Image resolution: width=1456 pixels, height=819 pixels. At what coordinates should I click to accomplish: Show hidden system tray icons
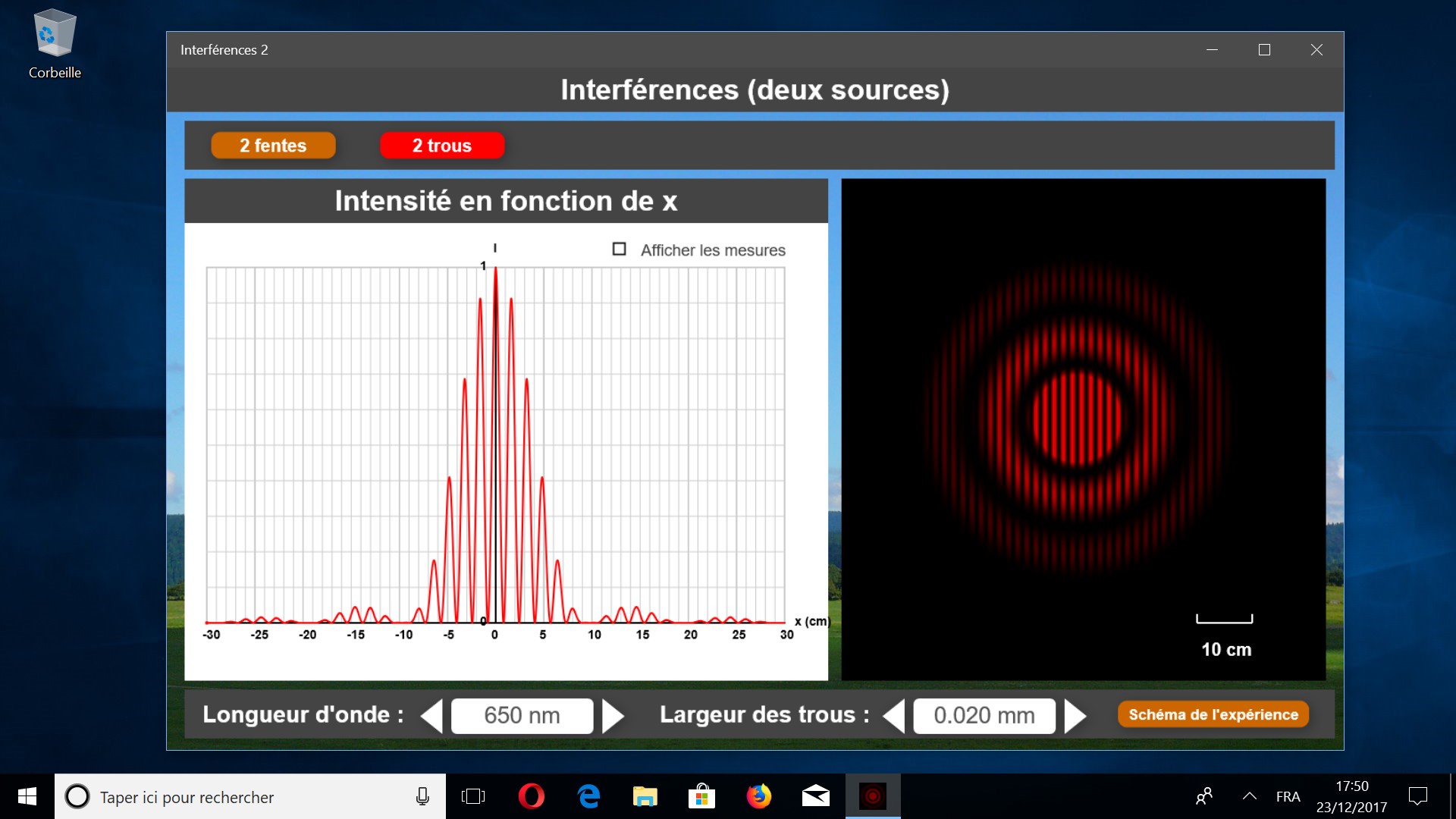[1249, 796]
